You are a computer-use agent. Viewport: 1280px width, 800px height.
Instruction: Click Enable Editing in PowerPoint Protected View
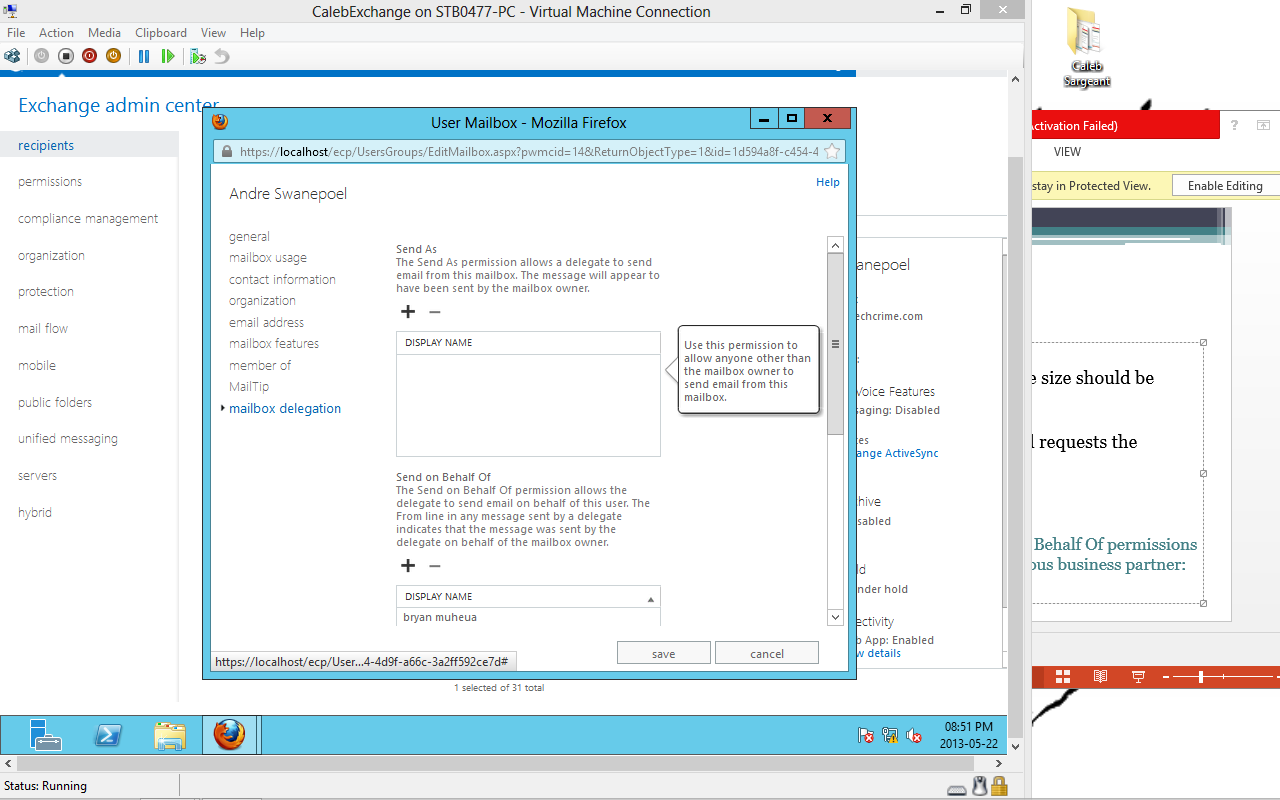coord(1225,185)
